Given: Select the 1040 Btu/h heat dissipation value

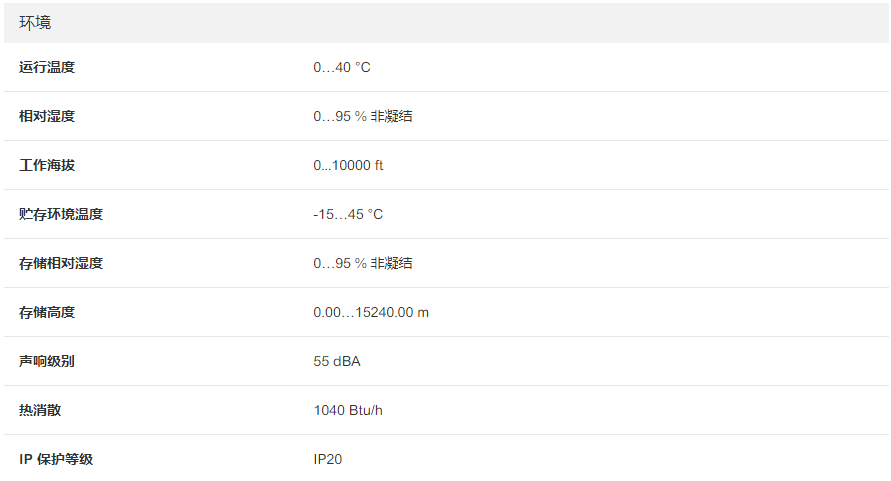Looking at the screenshot, I should (348, 410).
